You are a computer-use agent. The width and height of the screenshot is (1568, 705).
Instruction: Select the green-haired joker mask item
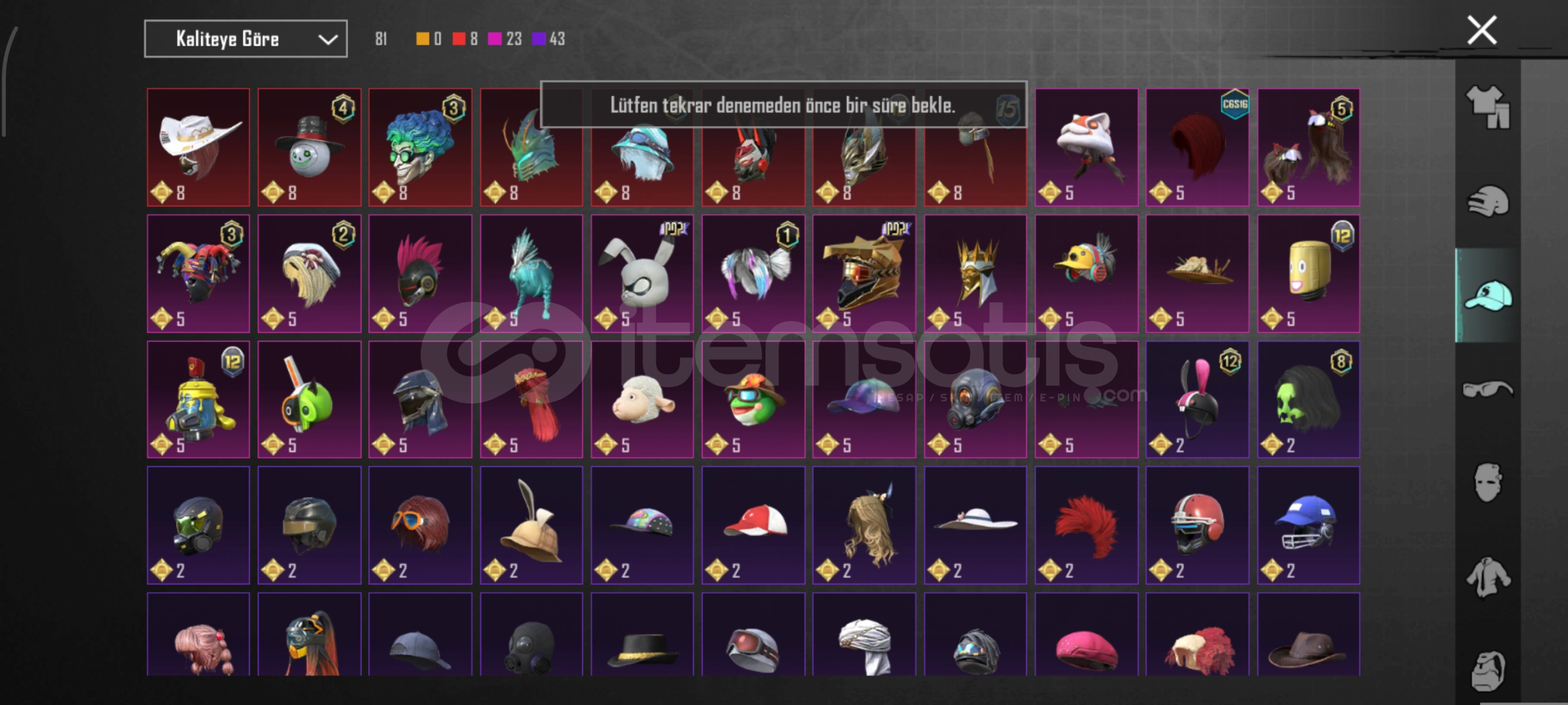(420, 148)
